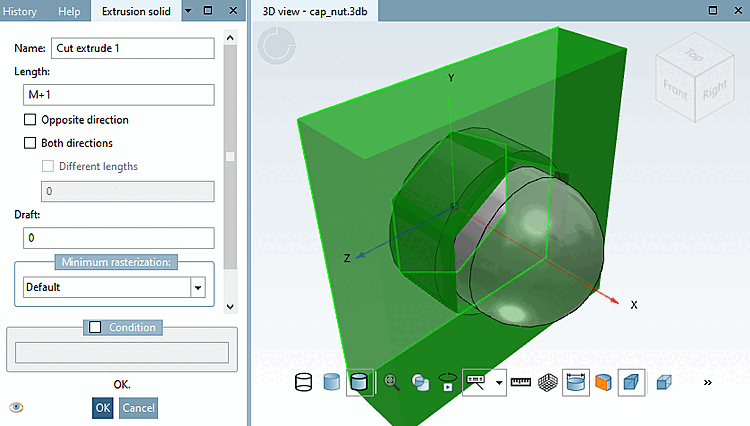Expand the toolbar overflow chevrons
750x426 pixels.
click(x=707, y=382)
